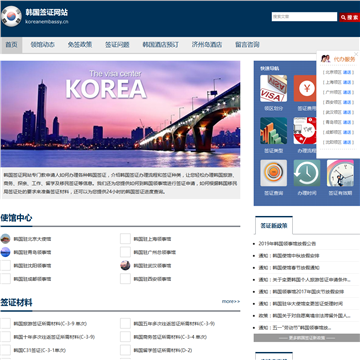This screenshot has height=360, width=360.
Task: Click 通话 link for 青岛领区
Action: 347,122
